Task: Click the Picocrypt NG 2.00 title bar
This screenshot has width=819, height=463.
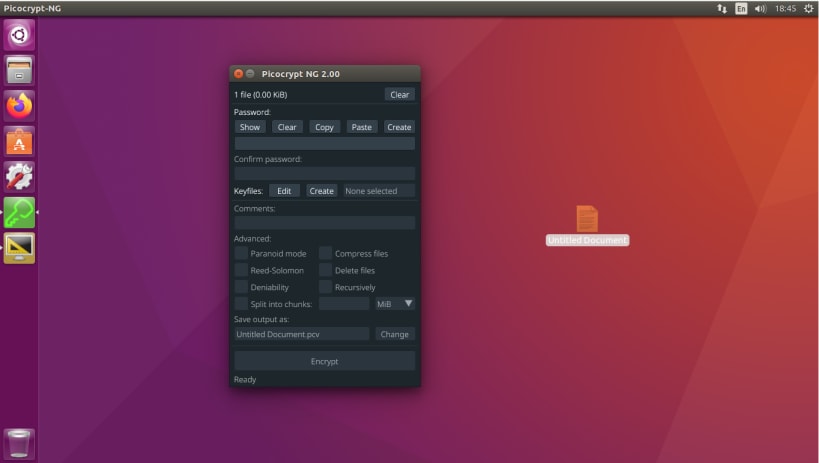Action: coord(324,74)
